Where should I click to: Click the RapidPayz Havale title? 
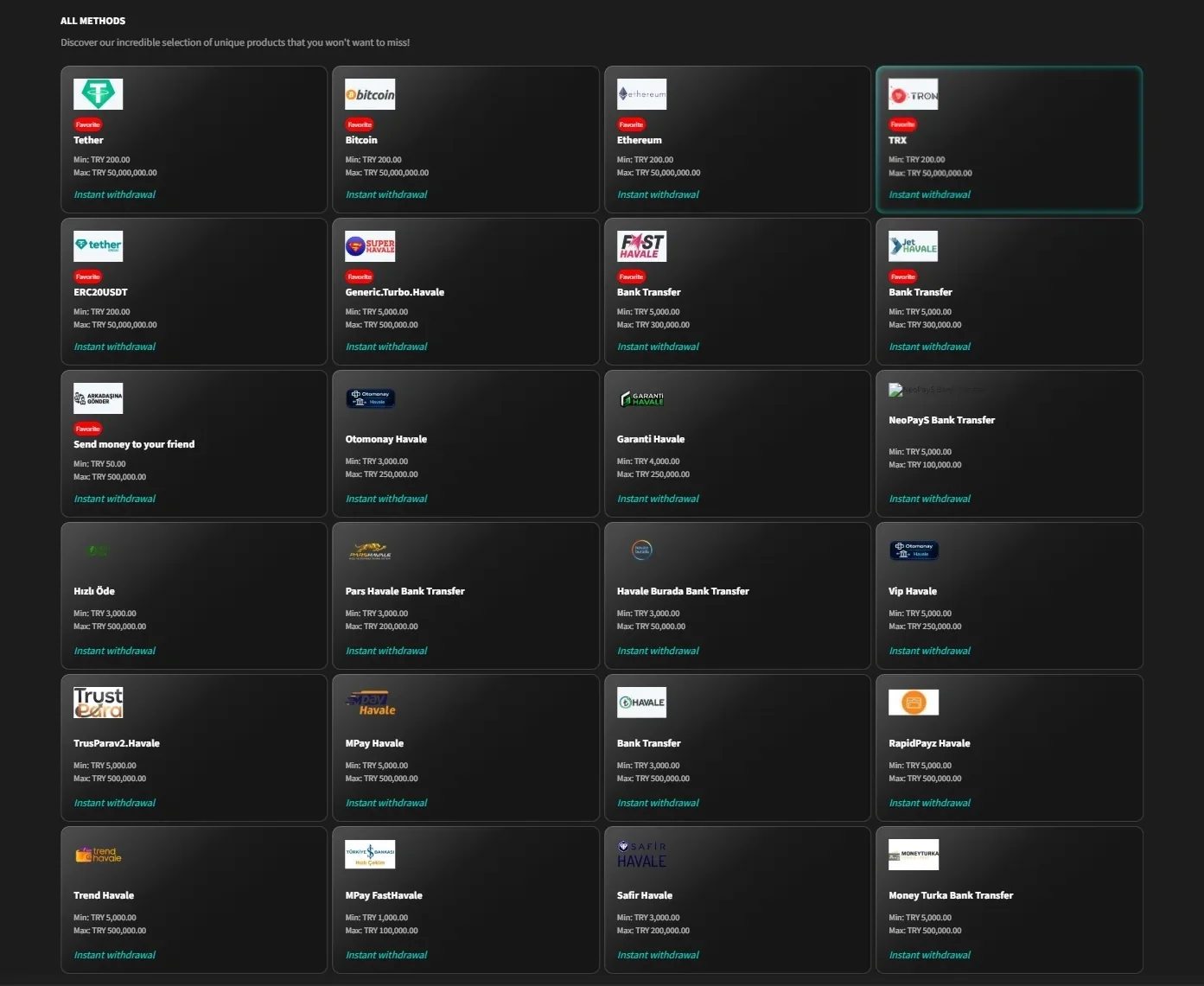click(929, 743)
